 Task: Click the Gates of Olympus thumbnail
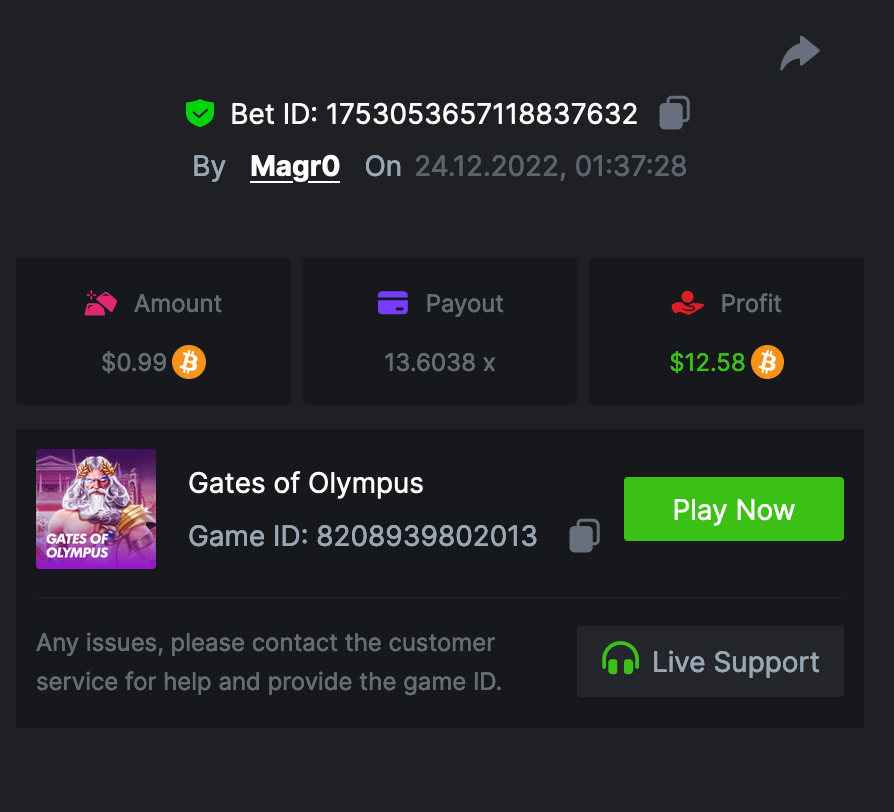[96, 509]
